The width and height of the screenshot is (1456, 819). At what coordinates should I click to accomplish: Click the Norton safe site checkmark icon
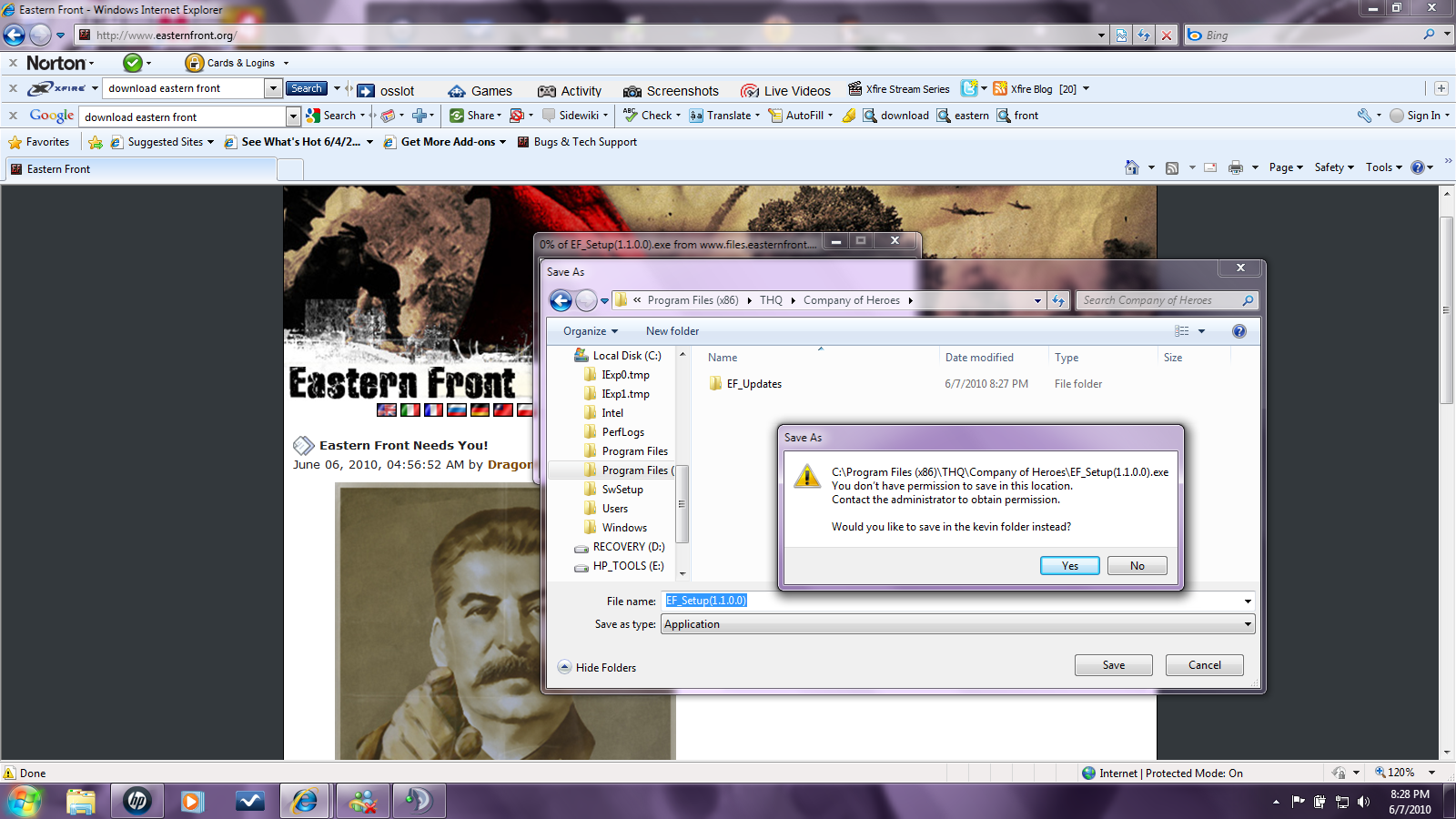pyautogui.click(x=133, y=63)
